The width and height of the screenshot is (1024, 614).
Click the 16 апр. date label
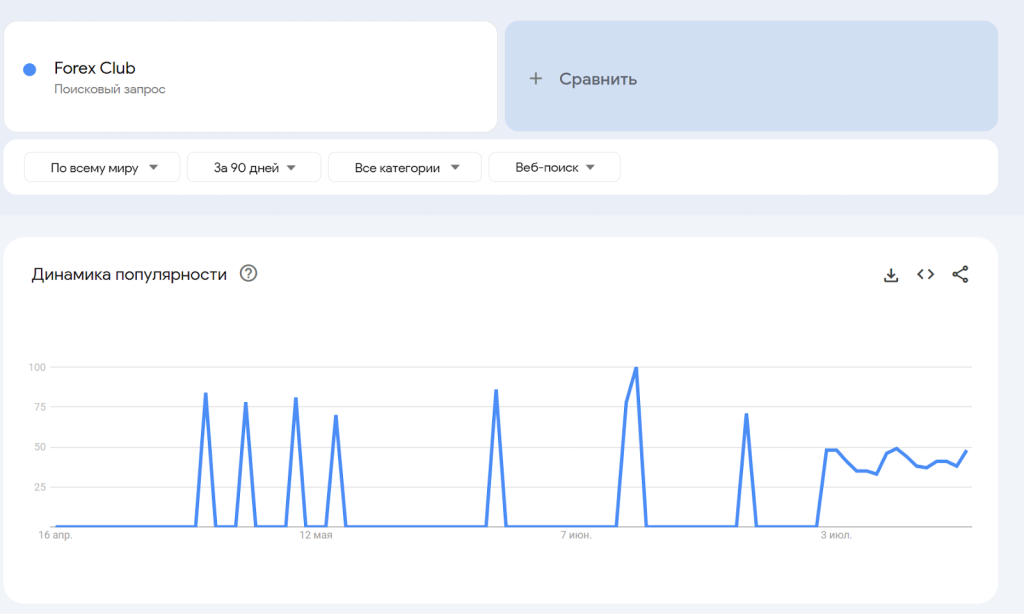coord(56,537)
